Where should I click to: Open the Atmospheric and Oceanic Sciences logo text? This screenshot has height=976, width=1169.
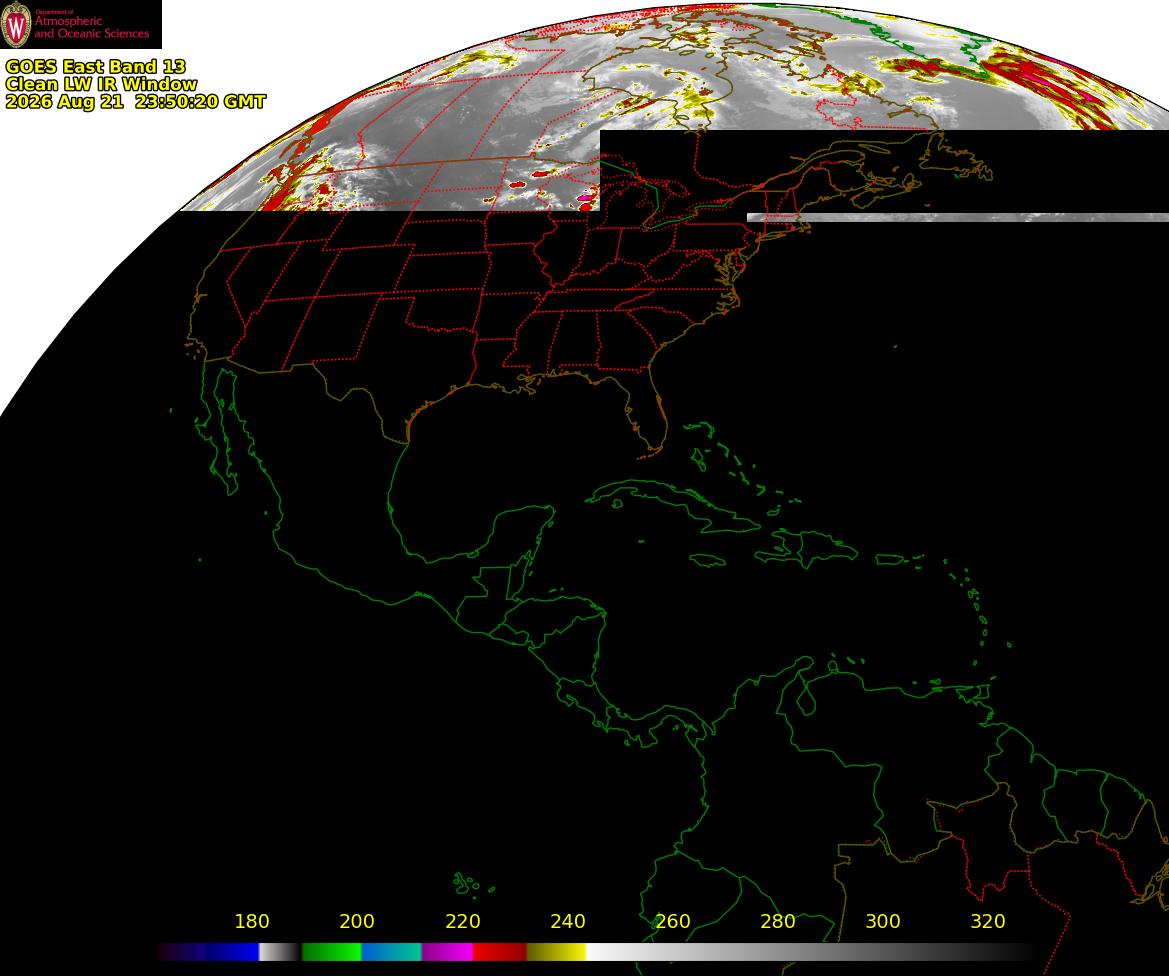coord(92,25)
